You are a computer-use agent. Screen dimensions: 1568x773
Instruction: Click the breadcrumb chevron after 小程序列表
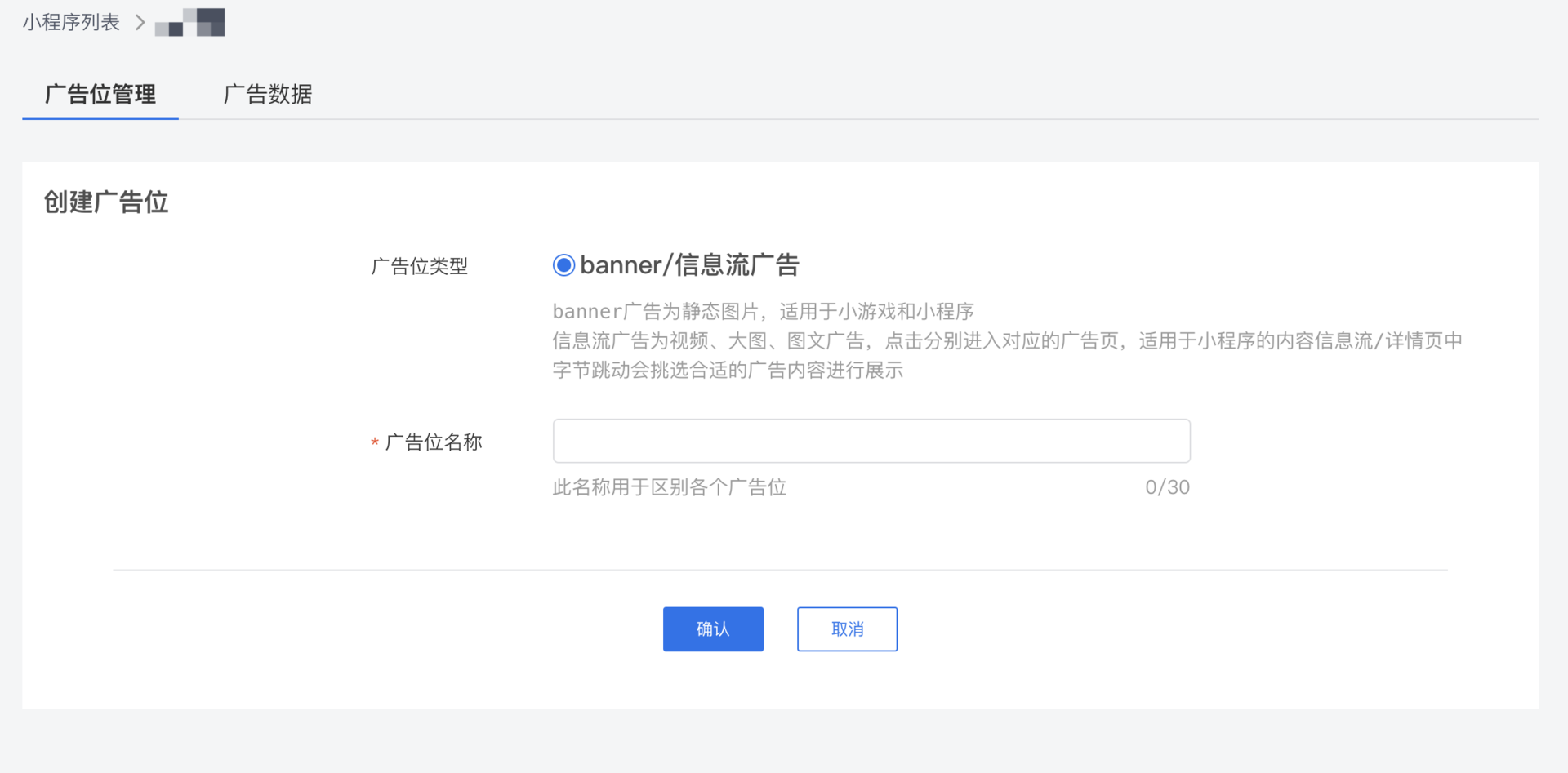click(x=140, y=22)
